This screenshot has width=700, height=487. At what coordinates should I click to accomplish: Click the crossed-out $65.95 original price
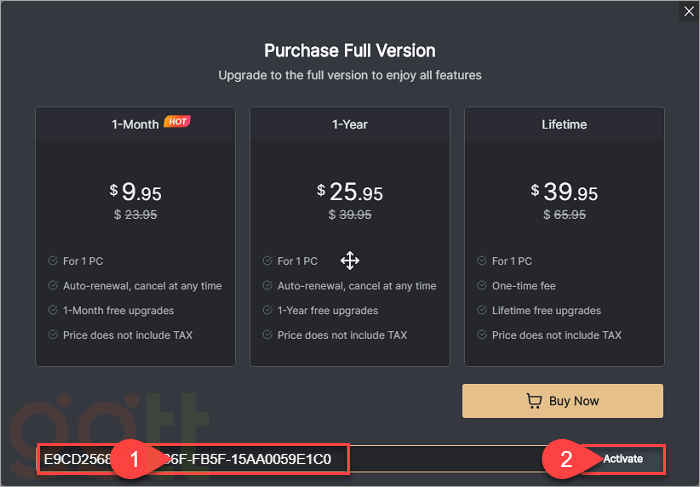click(564, 215)
